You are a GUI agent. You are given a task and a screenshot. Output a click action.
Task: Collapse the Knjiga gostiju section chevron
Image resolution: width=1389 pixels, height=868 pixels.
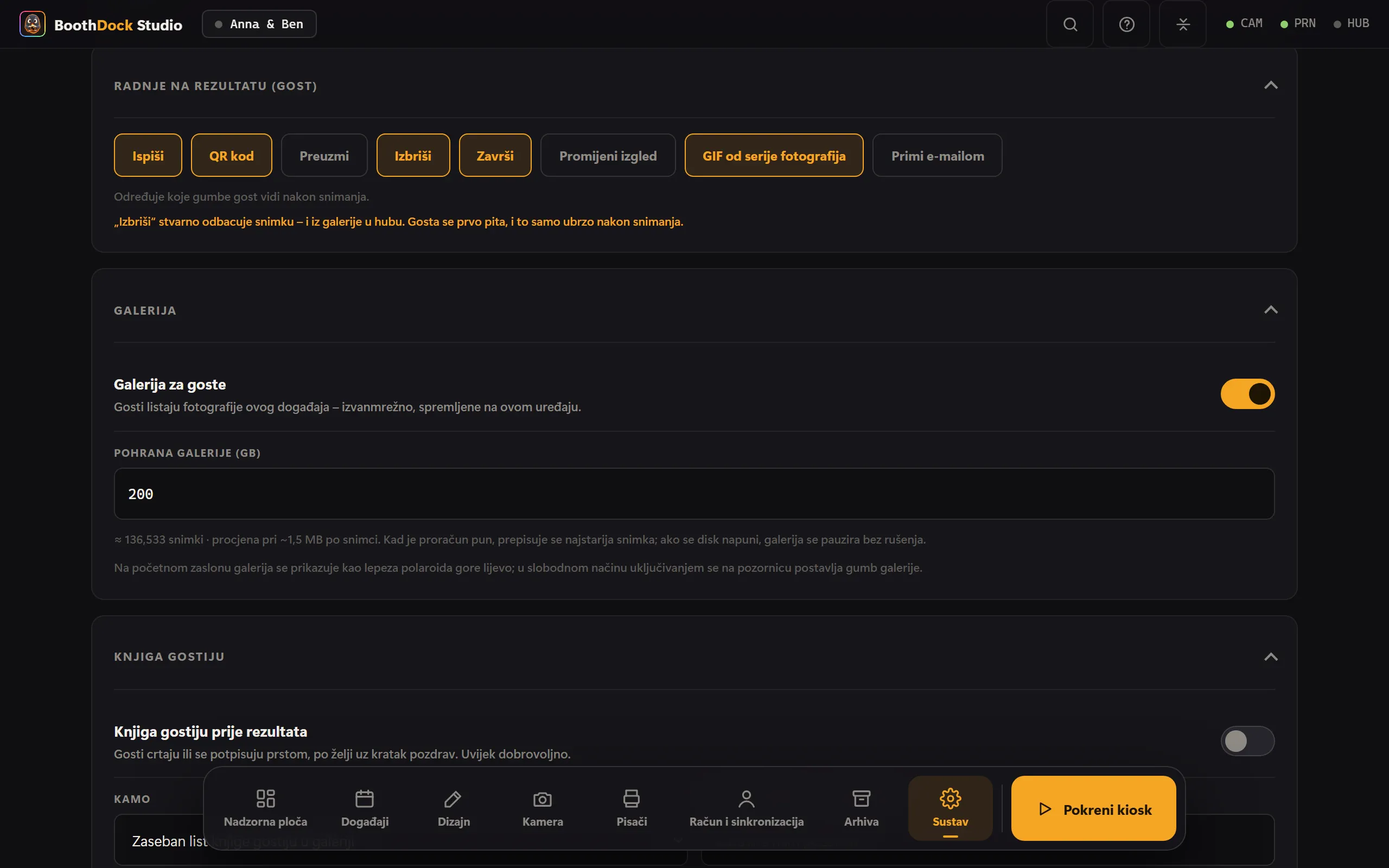coord(1271,657)
